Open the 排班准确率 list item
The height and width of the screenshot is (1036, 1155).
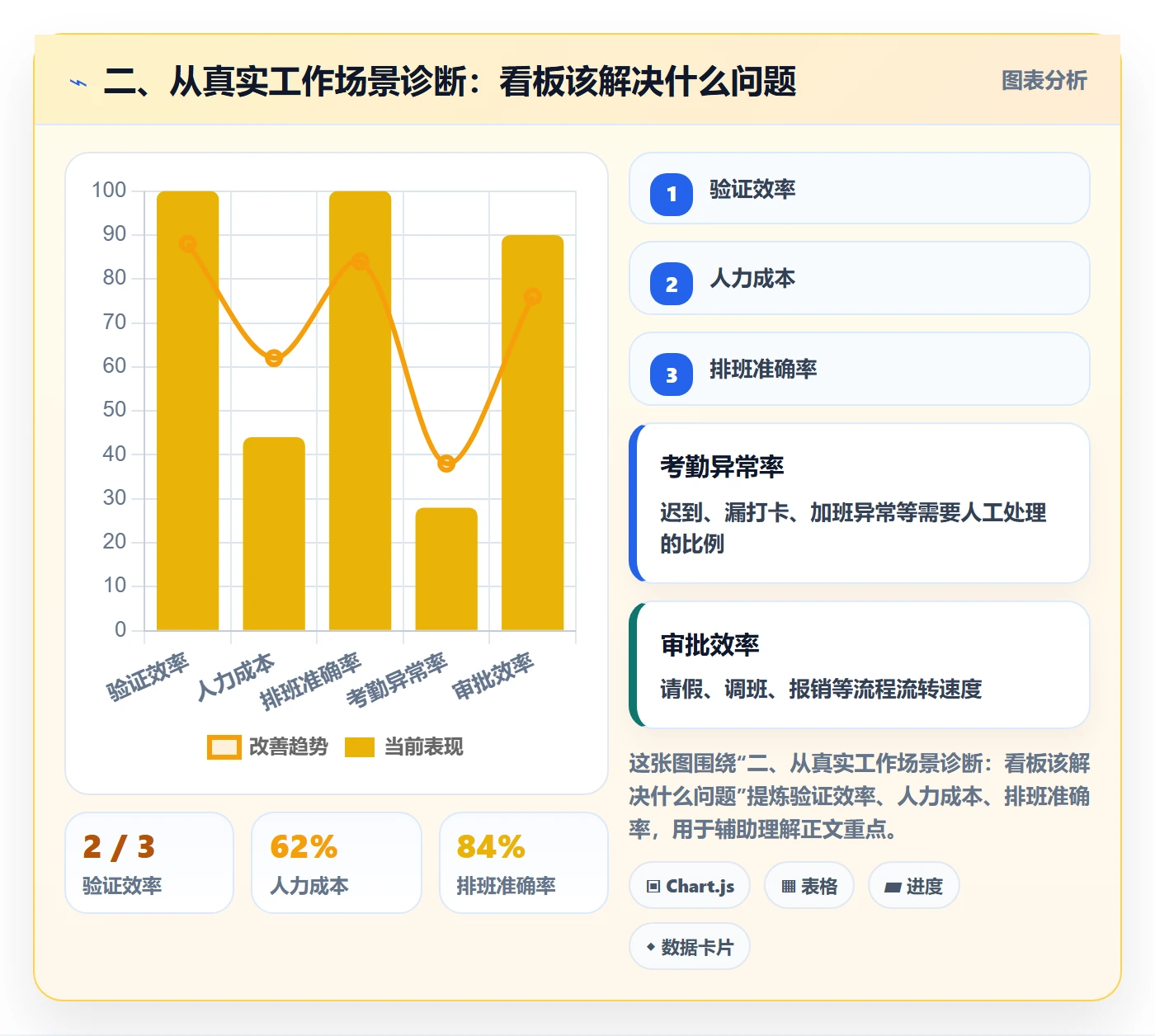click(860, 369)
